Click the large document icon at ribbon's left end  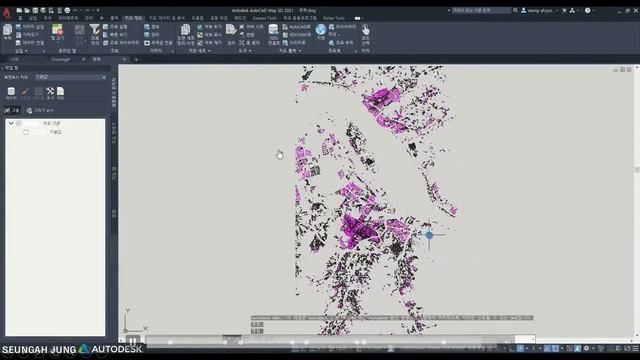(8, 30)
